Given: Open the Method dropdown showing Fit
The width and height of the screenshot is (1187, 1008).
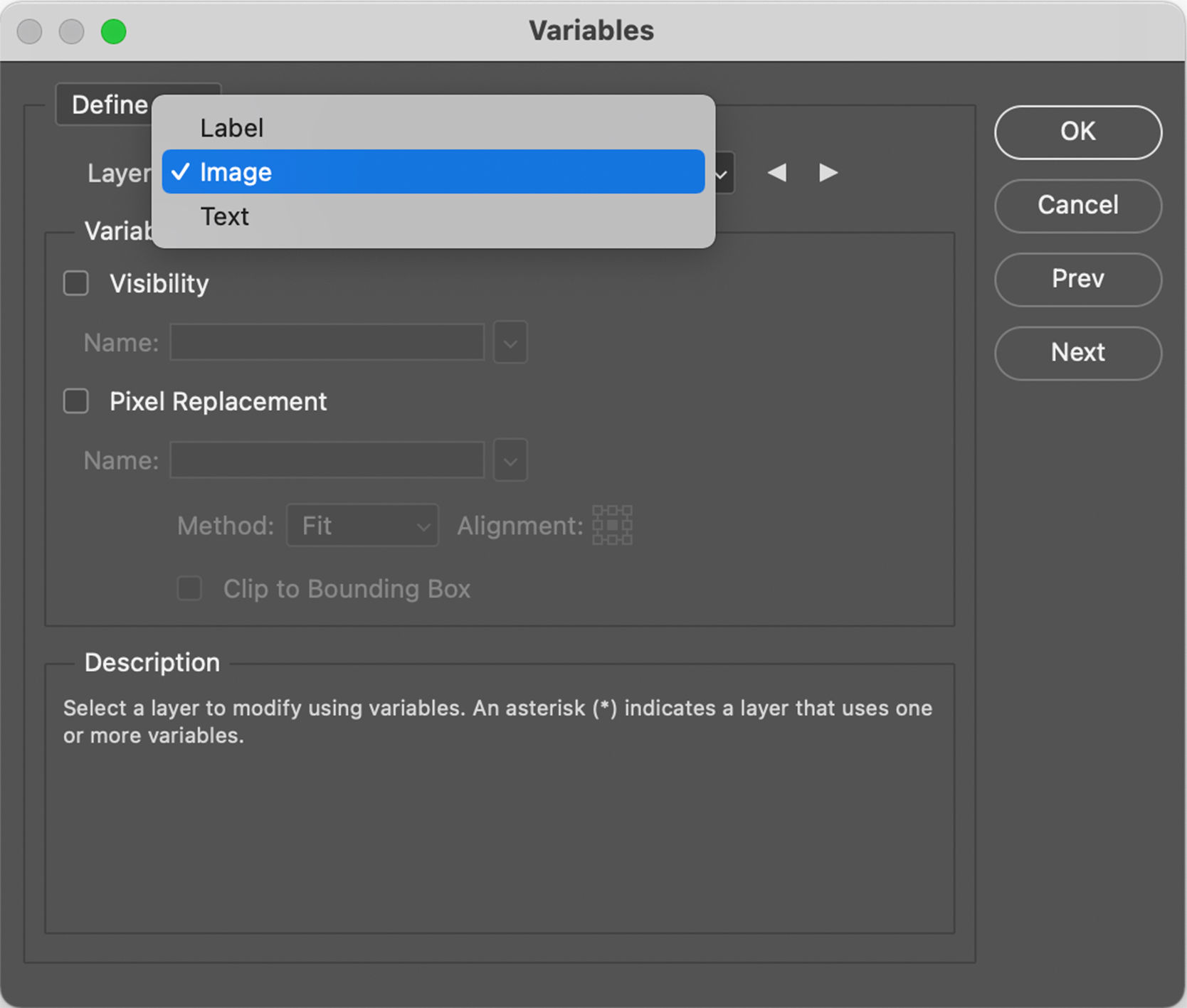Looking at the screenshot, I should (362, 526).
